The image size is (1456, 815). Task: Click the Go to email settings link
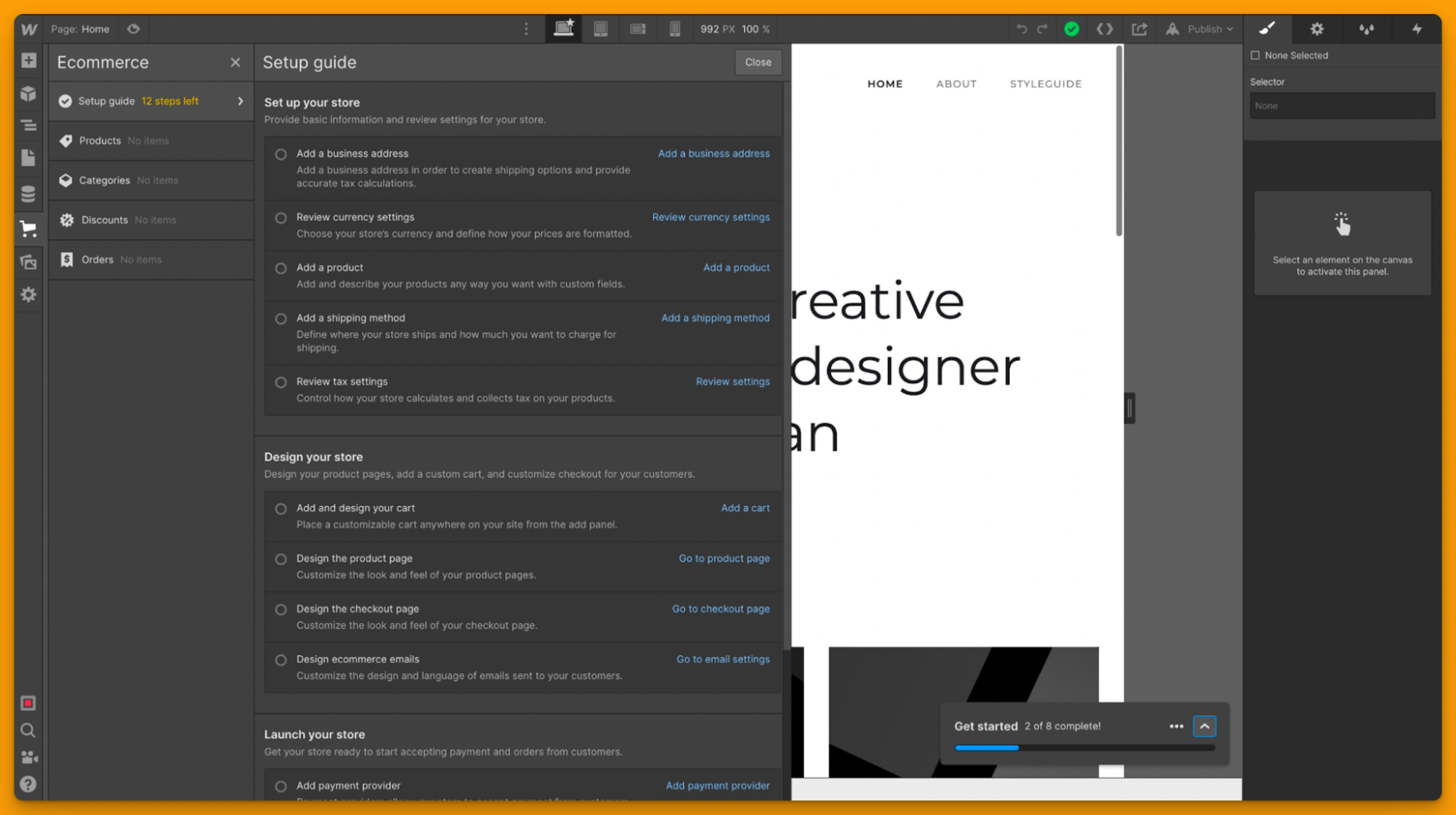[x=723, y=659]
